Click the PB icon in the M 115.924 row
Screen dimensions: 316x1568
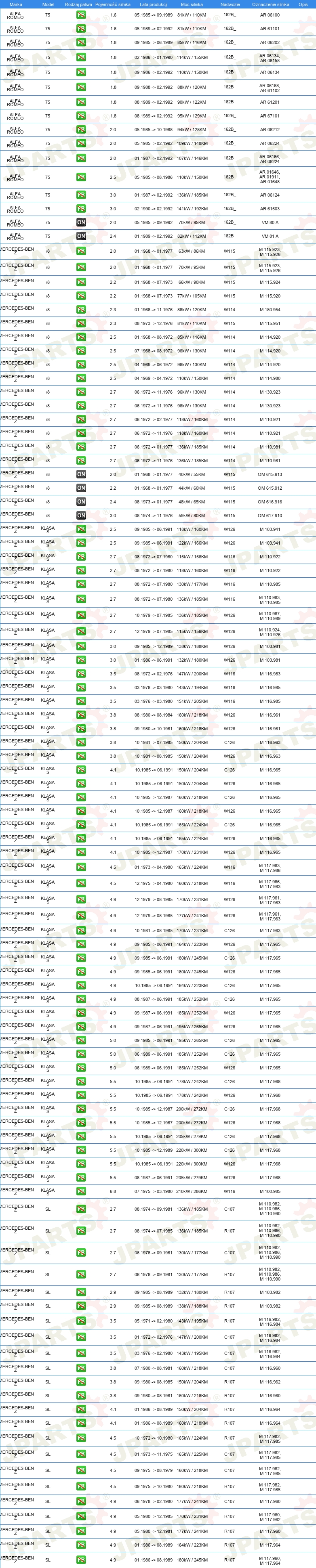(81, 283)
